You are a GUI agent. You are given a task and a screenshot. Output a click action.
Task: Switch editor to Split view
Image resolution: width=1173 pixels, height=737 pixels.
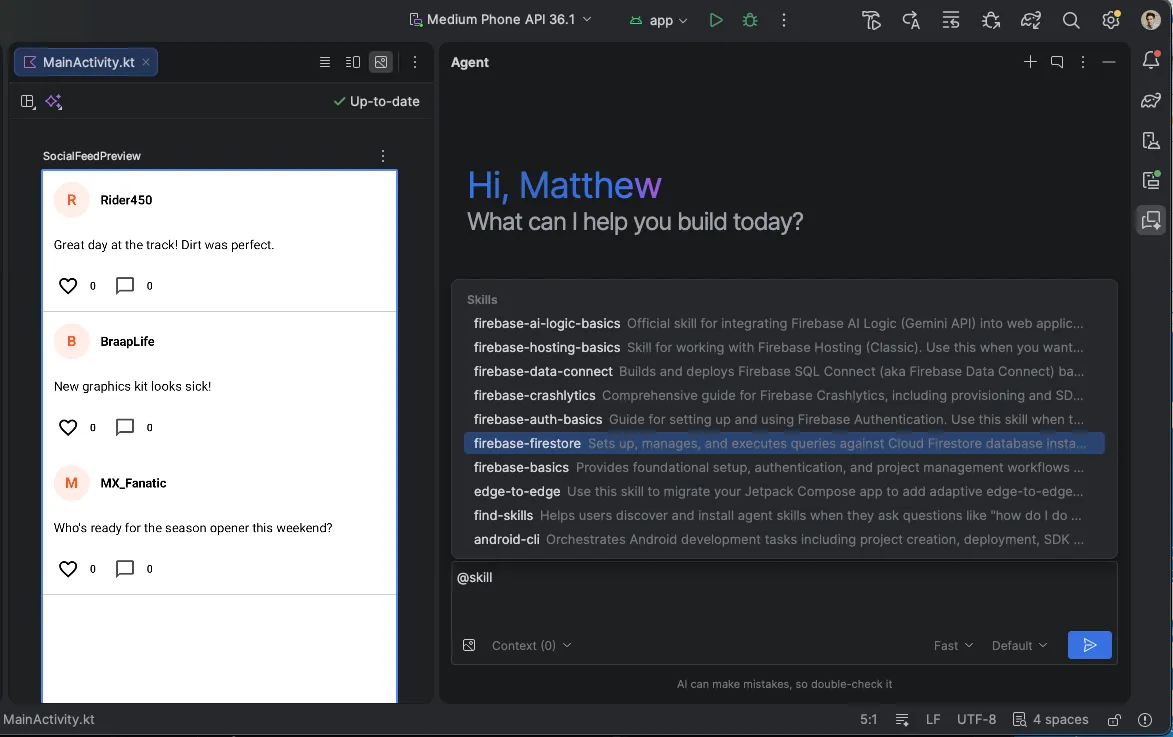(x=353, y=62)
